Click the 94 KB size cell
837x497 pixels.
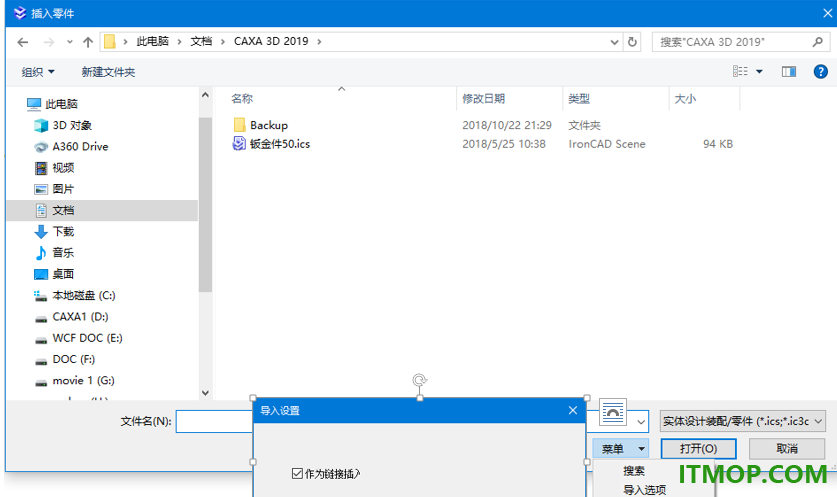(718, 144)
